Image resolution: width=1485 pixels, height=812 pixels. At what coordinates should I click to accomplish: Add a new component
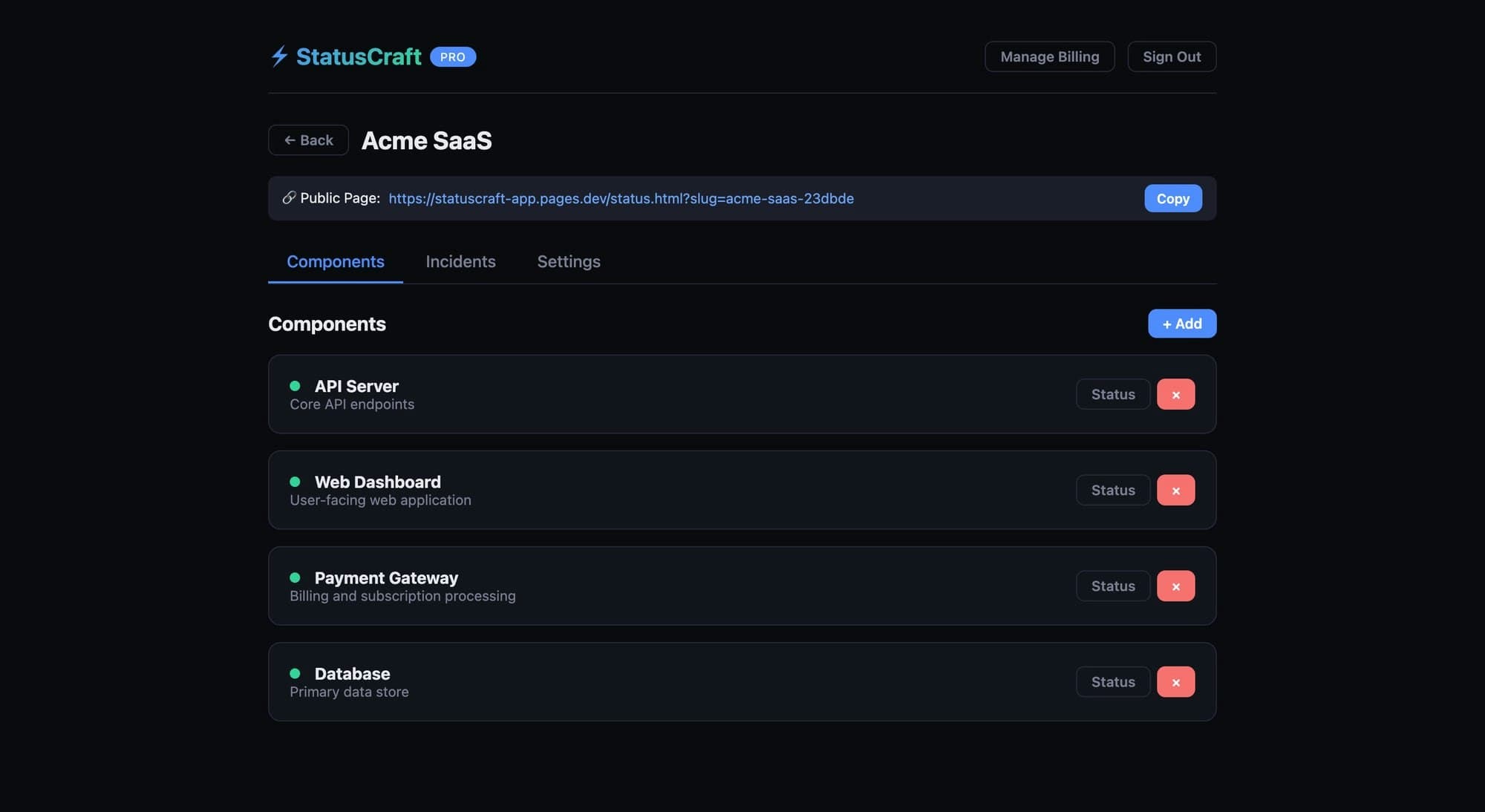coord(1181,324)
